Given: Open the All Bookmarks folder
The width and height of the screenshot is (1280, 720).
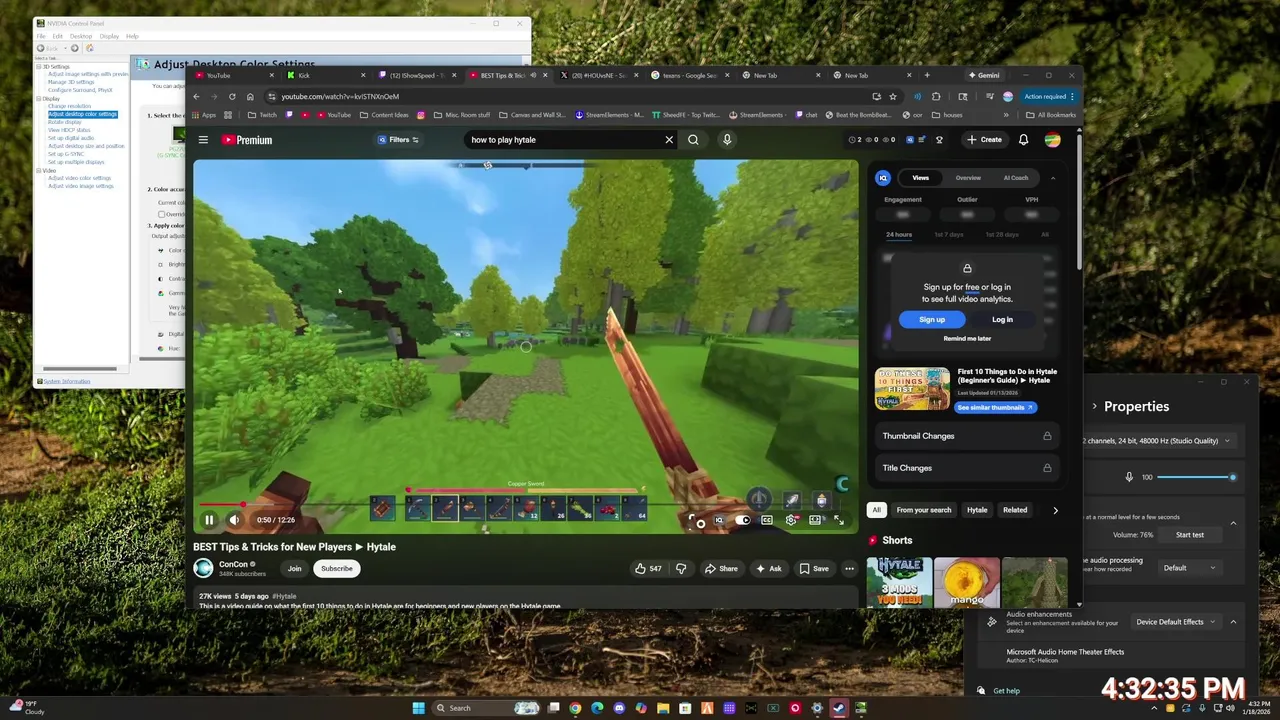Looking at the screenshot, I should point(1051,115).
